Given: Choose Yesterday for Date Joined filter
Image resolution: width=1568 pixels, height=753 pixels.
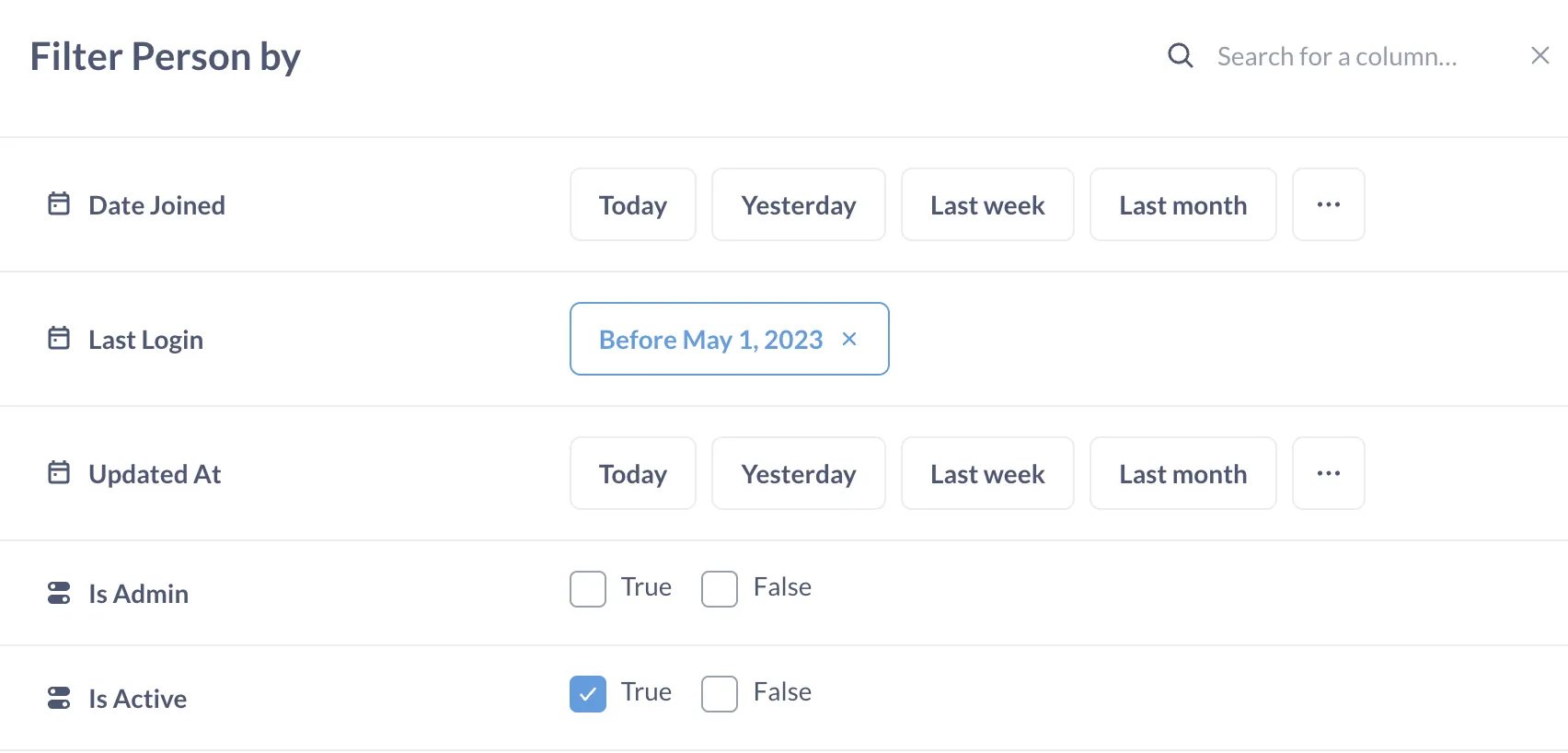Looking at the screenshot, I should (x=798, y=204).
